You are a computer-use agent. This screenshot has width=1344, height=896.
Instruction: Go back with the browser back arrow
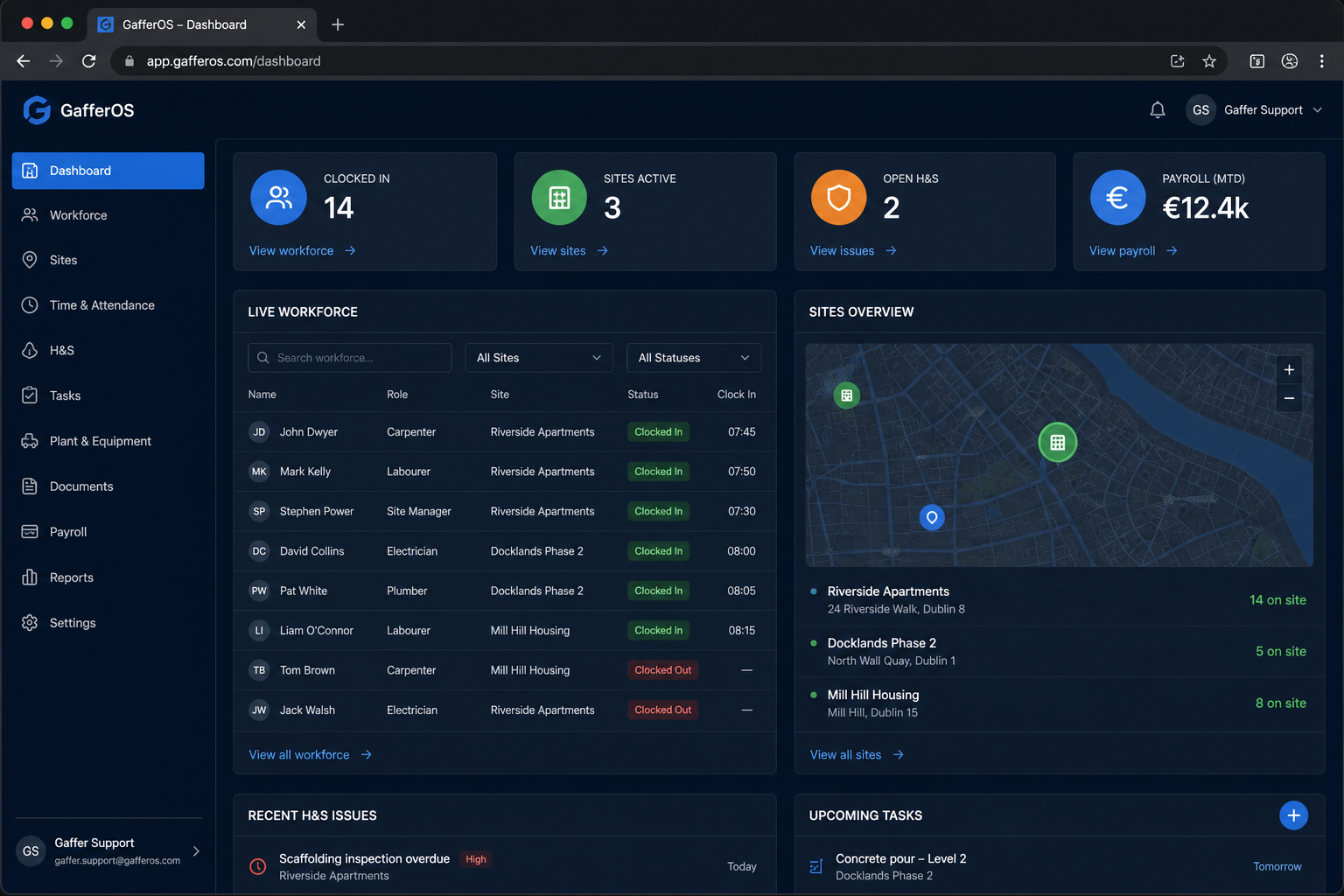(24, 61)
